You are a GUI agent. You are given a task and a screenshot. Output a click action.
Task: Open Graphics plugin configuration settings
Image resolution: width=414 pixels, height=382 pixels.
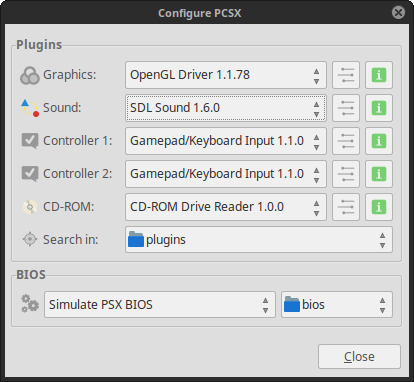pyautogui.click(x=346, y=75)
